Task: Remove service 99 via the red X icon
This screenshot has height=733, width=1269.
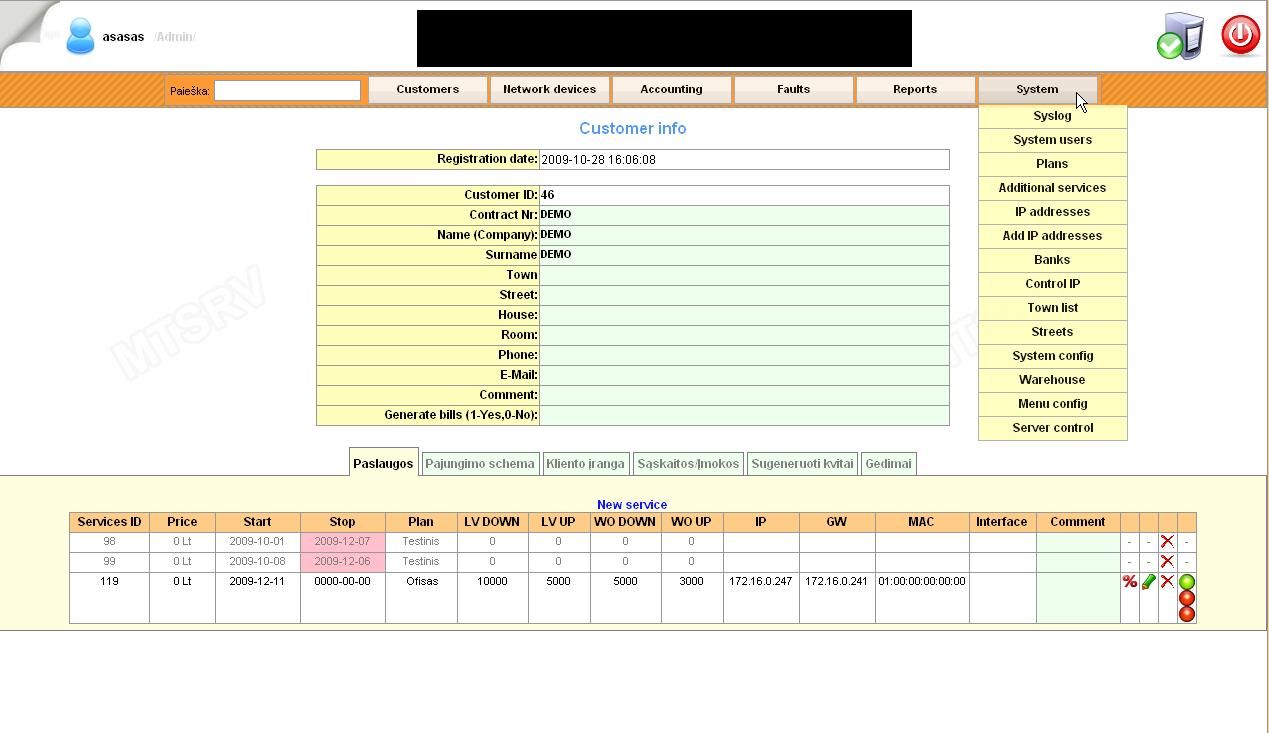Action: pos(1167,561)
